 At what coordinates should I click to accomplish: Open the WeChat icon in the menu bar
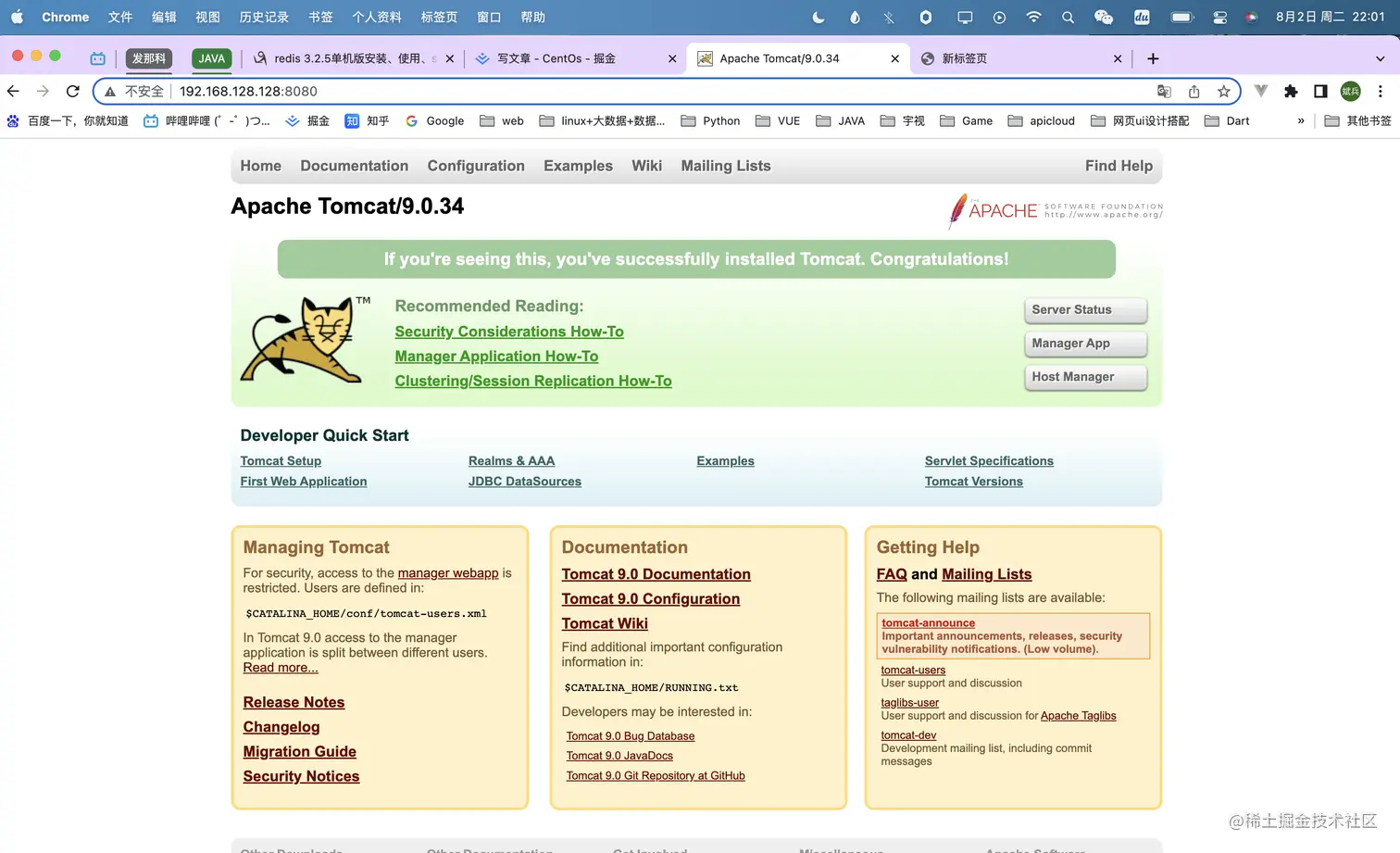point(1104,17)
